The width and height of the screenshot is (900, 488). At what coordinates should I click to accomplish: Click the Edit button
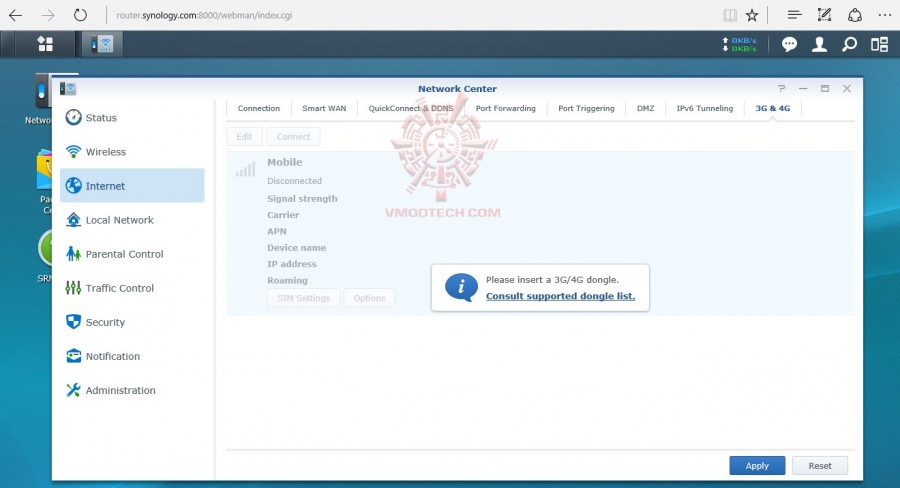(x=245, y=137)
